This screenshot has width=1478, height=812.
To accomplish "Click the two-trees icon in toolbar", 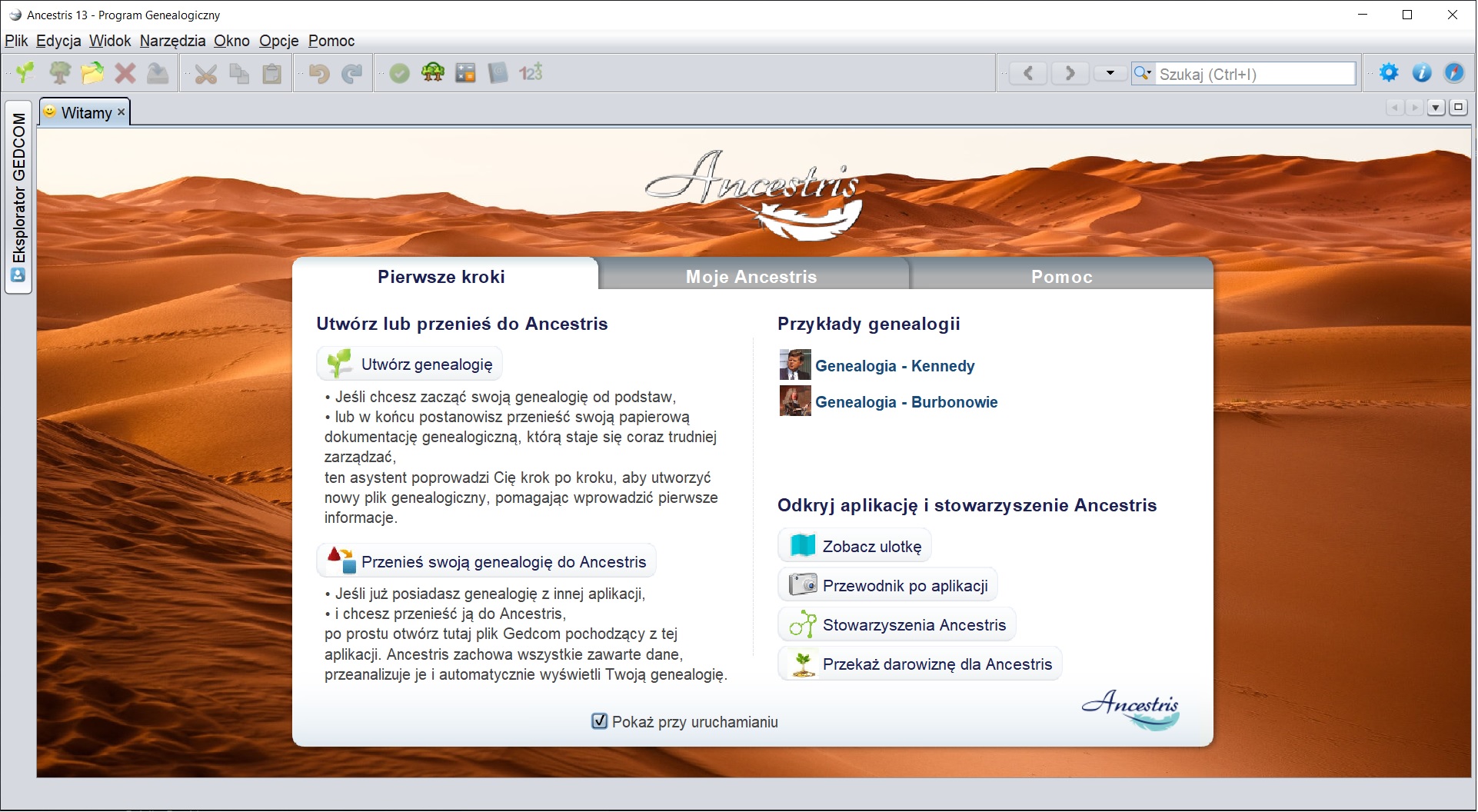I will coord(433,73).
